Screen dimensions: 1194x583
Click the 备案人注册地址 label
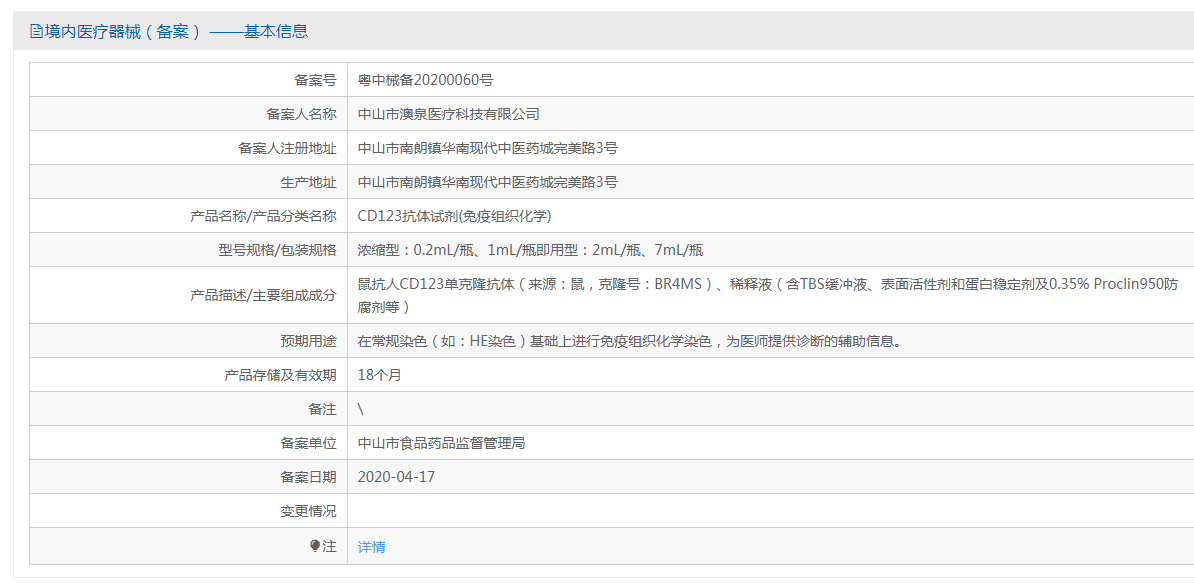point(287,148)
